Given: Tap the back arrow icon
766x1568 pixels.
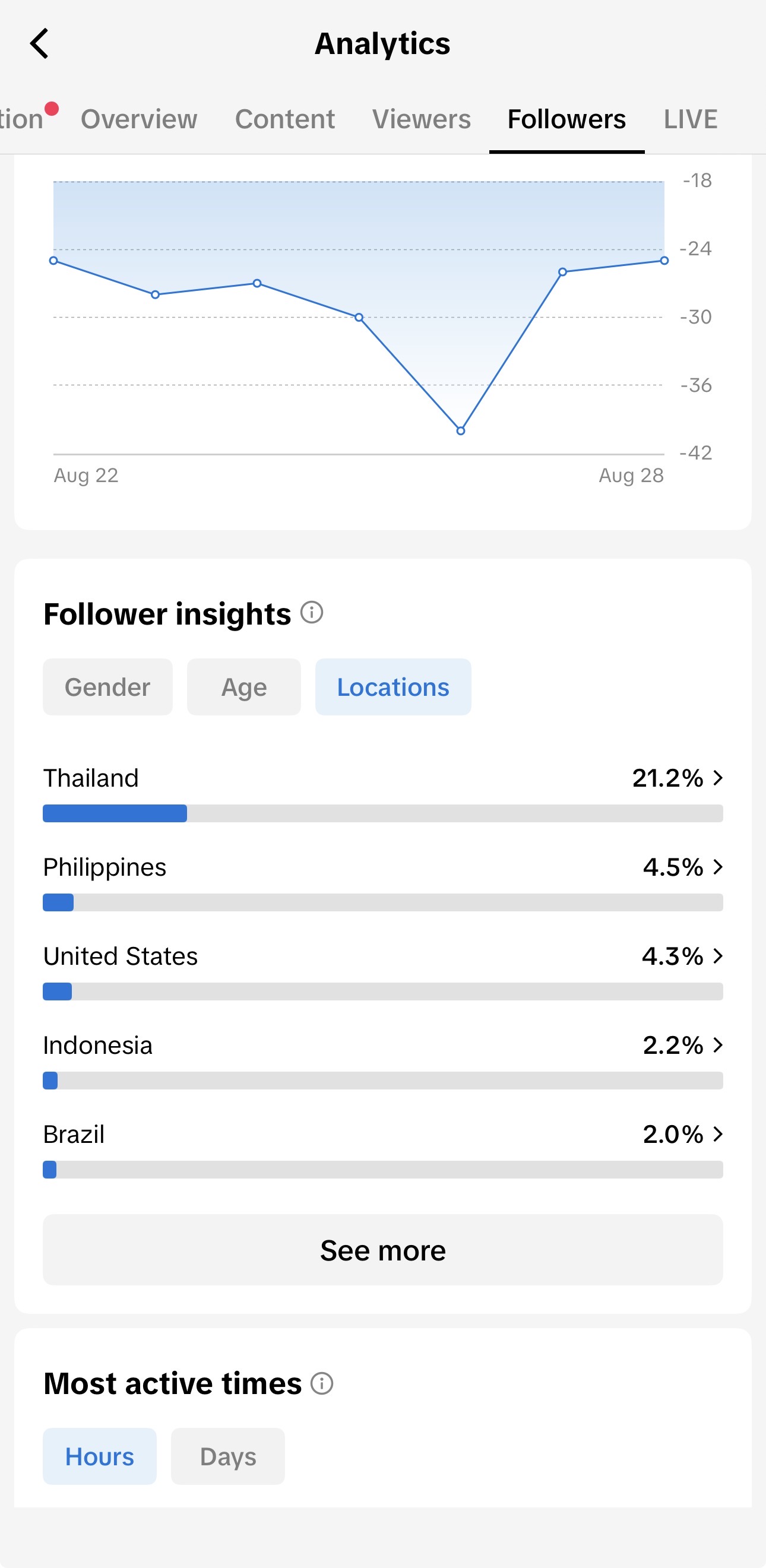Looking at the screenshot, I should (39, 44).
